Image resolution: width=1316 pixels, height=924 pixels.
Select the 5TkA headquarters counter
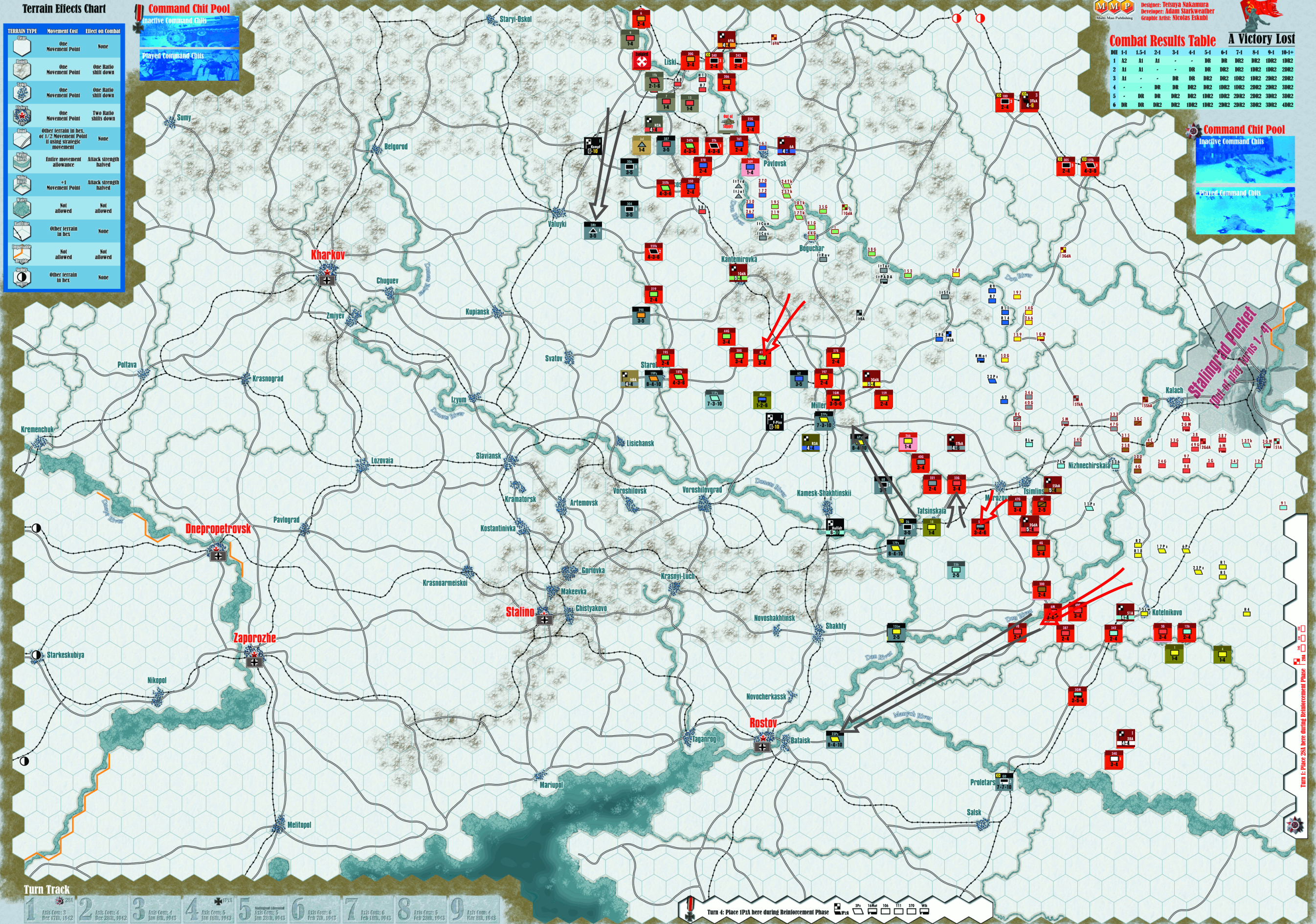tap(956, 443)
